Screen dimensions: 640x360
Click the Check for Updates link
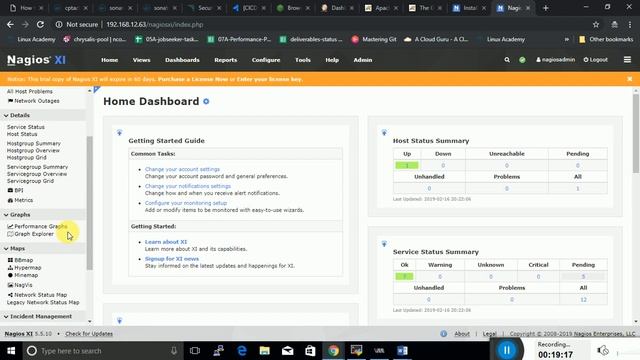(89, 333)
